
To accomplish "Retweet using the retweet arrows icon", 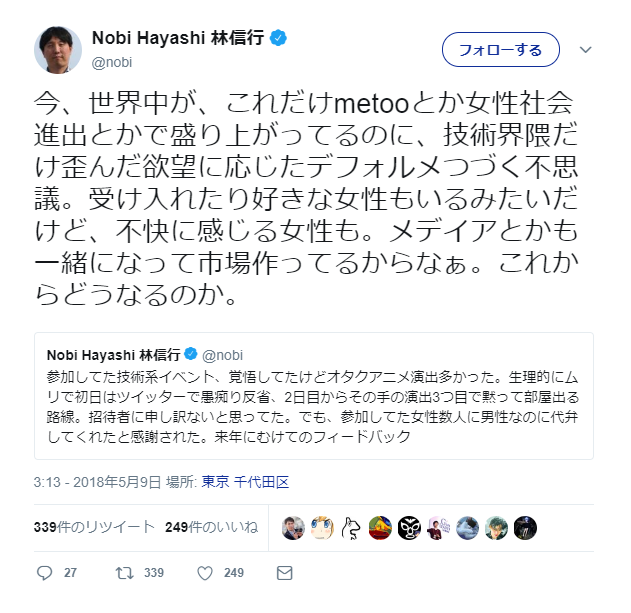I will (124, 573).
